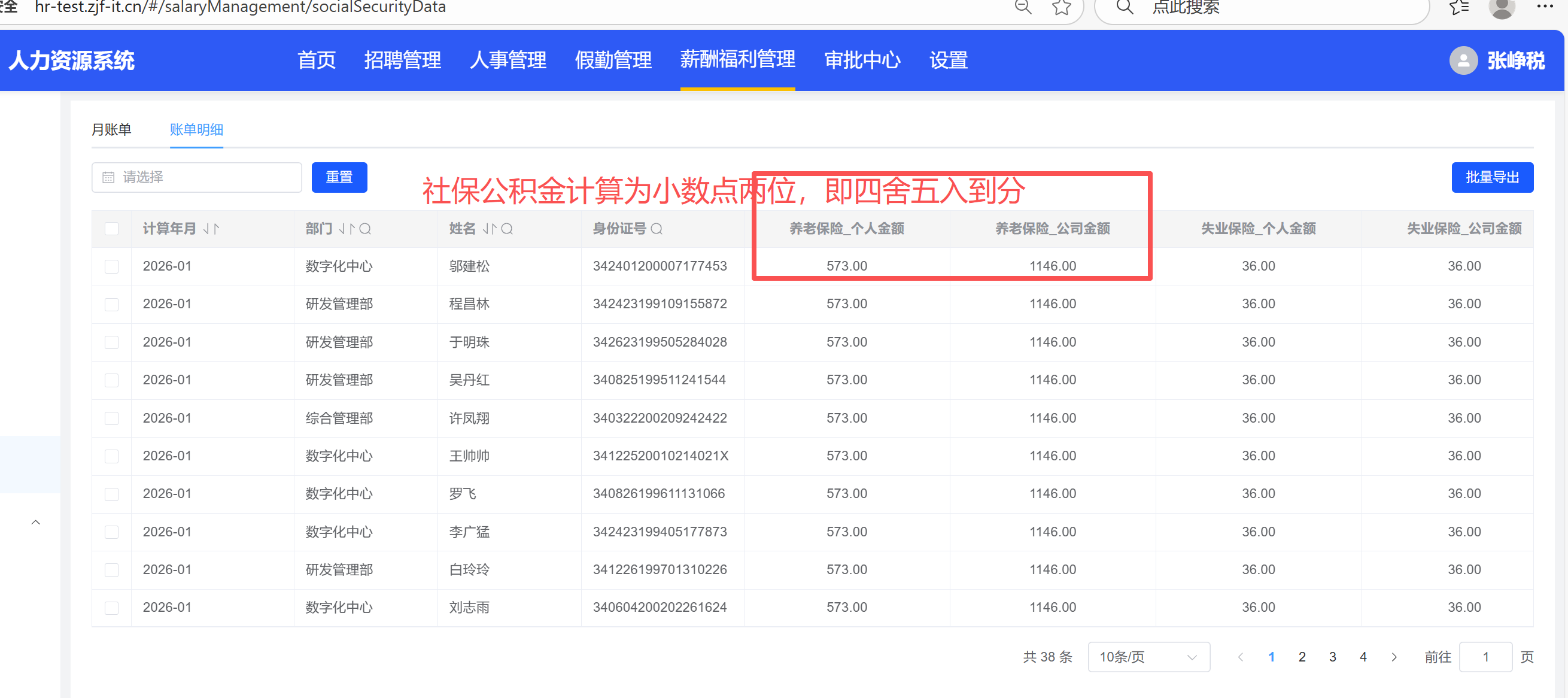Viewport: 1568px width, 698px height.
Task: Go to page 3 in pagination
Action: (1332, 657)
